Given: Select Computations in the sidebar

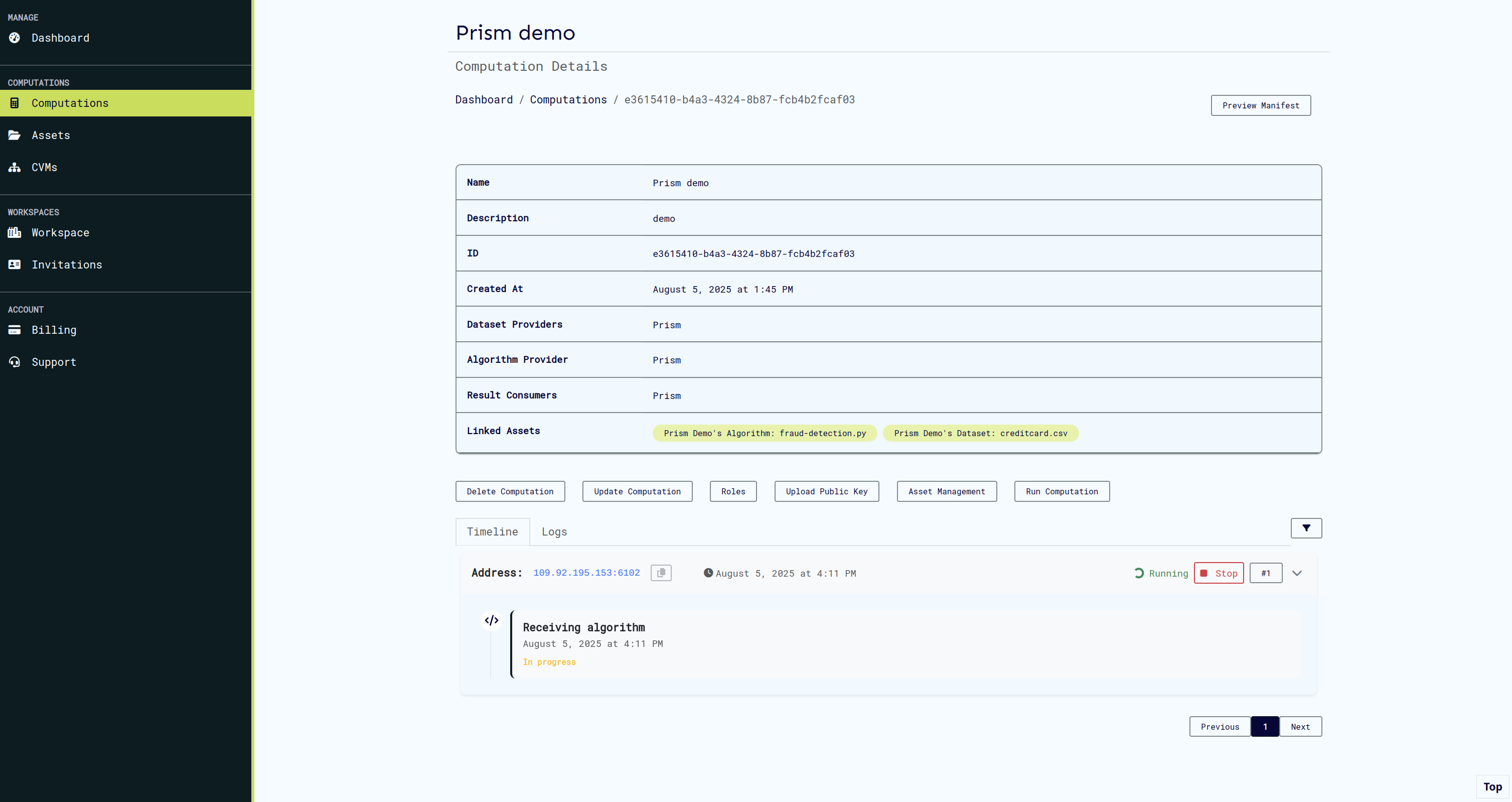Looking at the screenshot, I should 126,103.
